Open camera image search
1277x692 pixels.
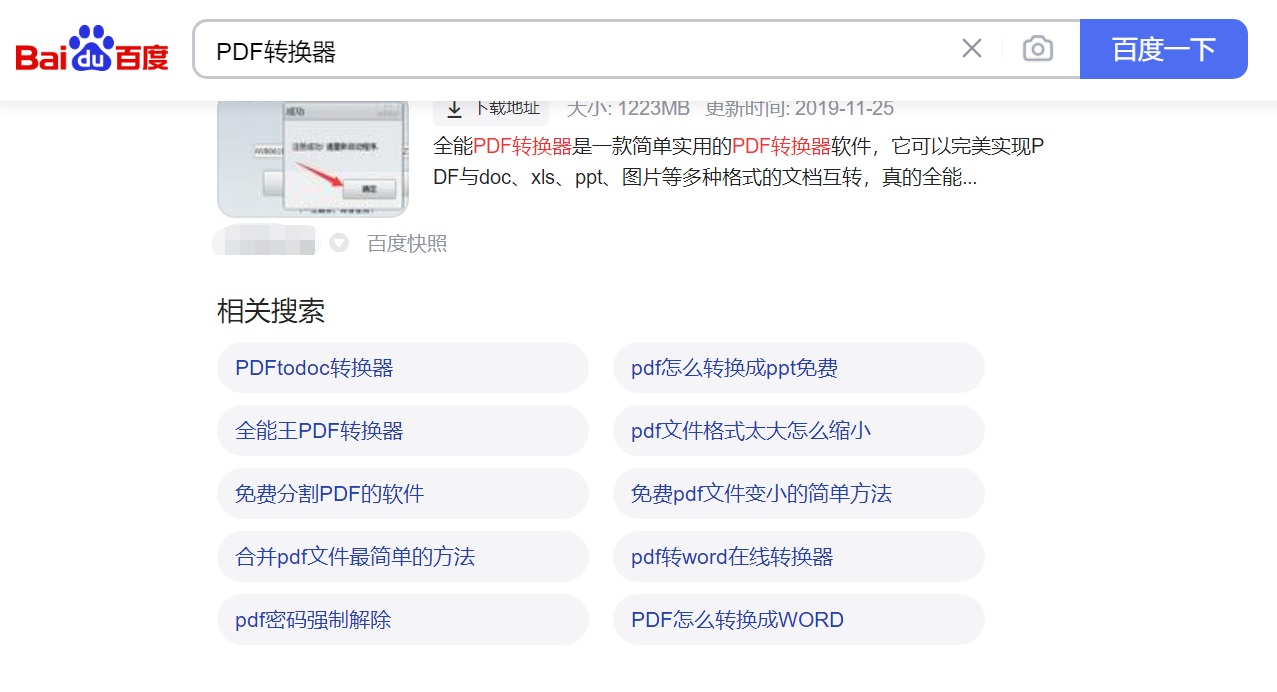(1038, 49)
